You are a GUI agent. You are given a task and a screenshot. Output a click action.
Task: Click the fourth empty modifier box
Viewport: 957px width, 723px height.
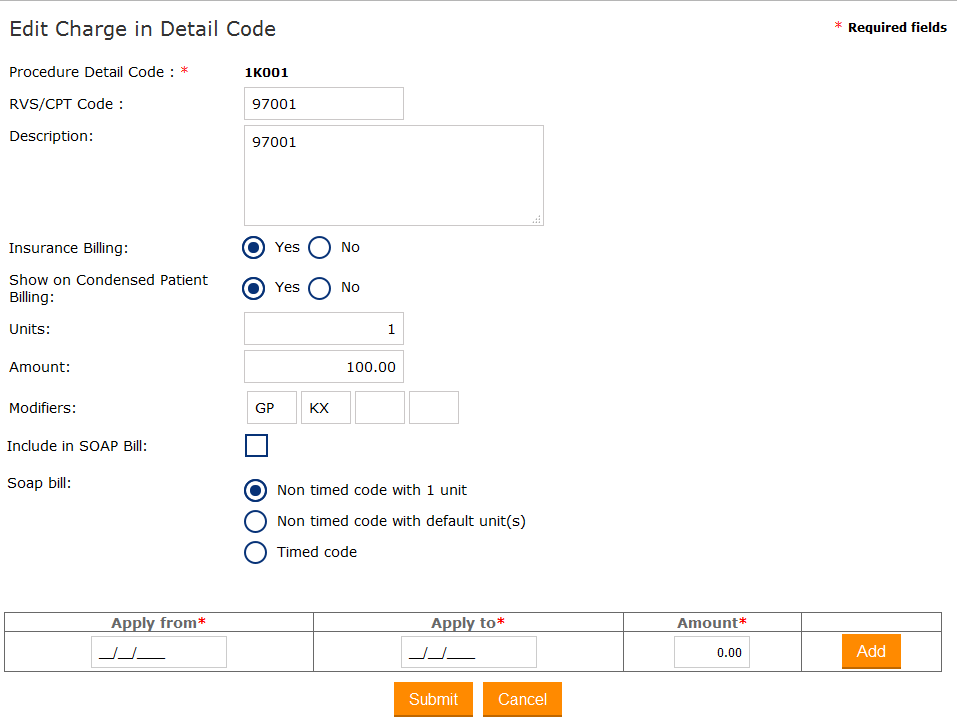coord(434,408)
